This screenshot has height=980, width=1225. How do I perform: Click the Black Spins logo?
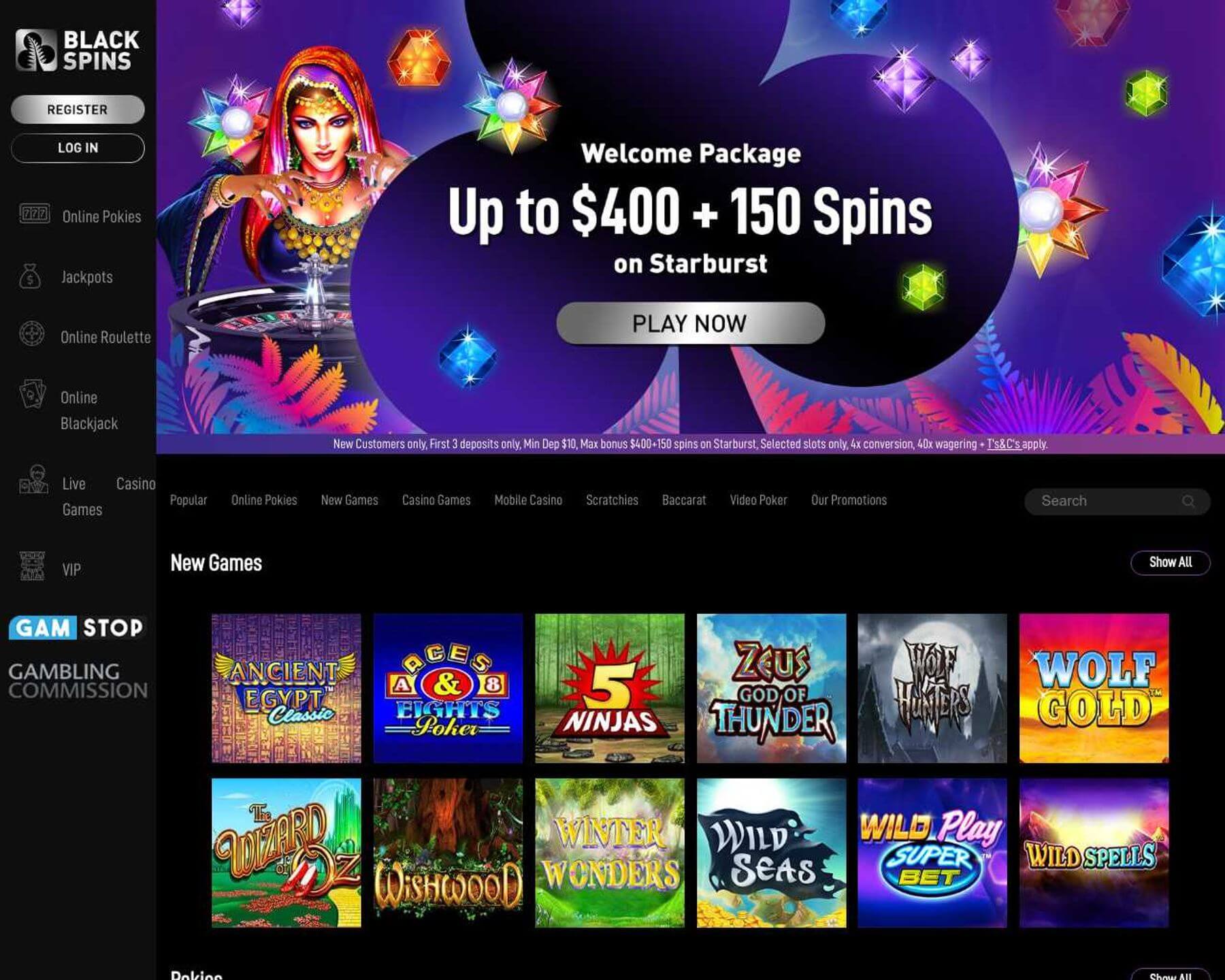point(78,50)
